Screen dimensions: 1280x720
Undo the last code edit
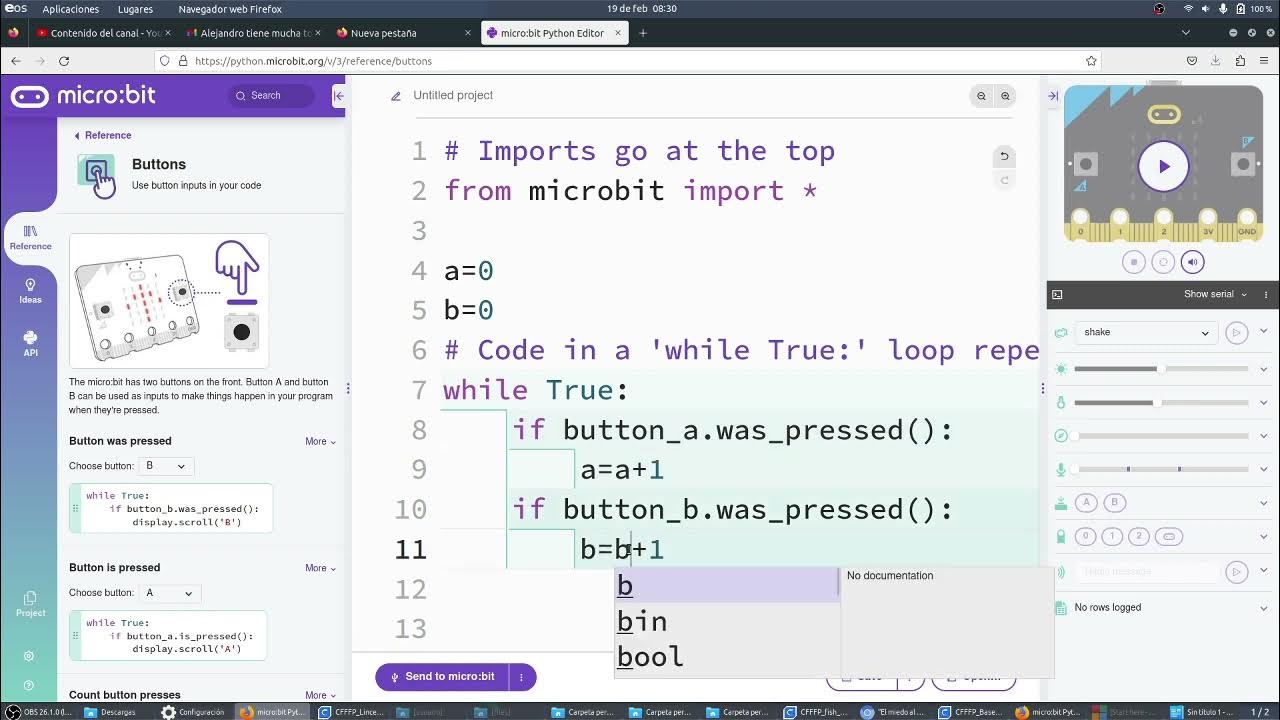pos(1004,156)
